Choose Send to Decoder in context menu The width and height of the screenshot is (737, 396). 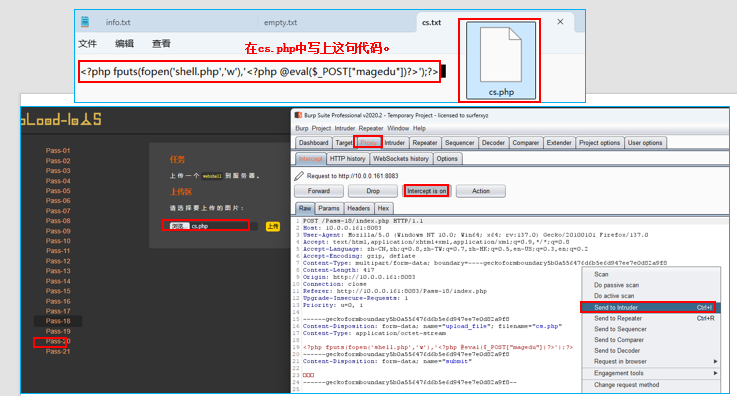pyautogui.click(x=651, y=351)
